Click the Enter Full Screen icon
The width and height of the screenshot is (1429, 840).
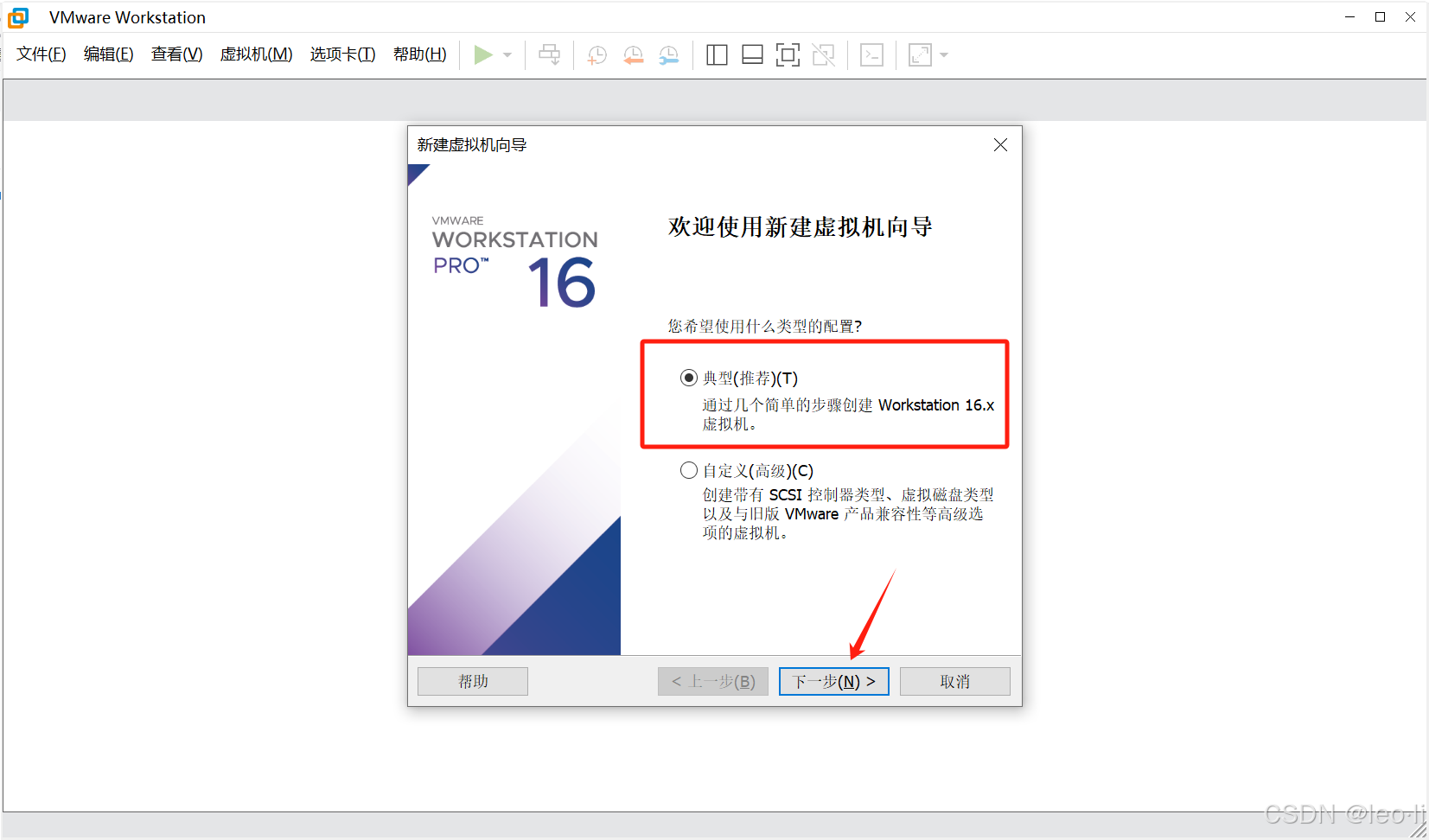[788, 55]
